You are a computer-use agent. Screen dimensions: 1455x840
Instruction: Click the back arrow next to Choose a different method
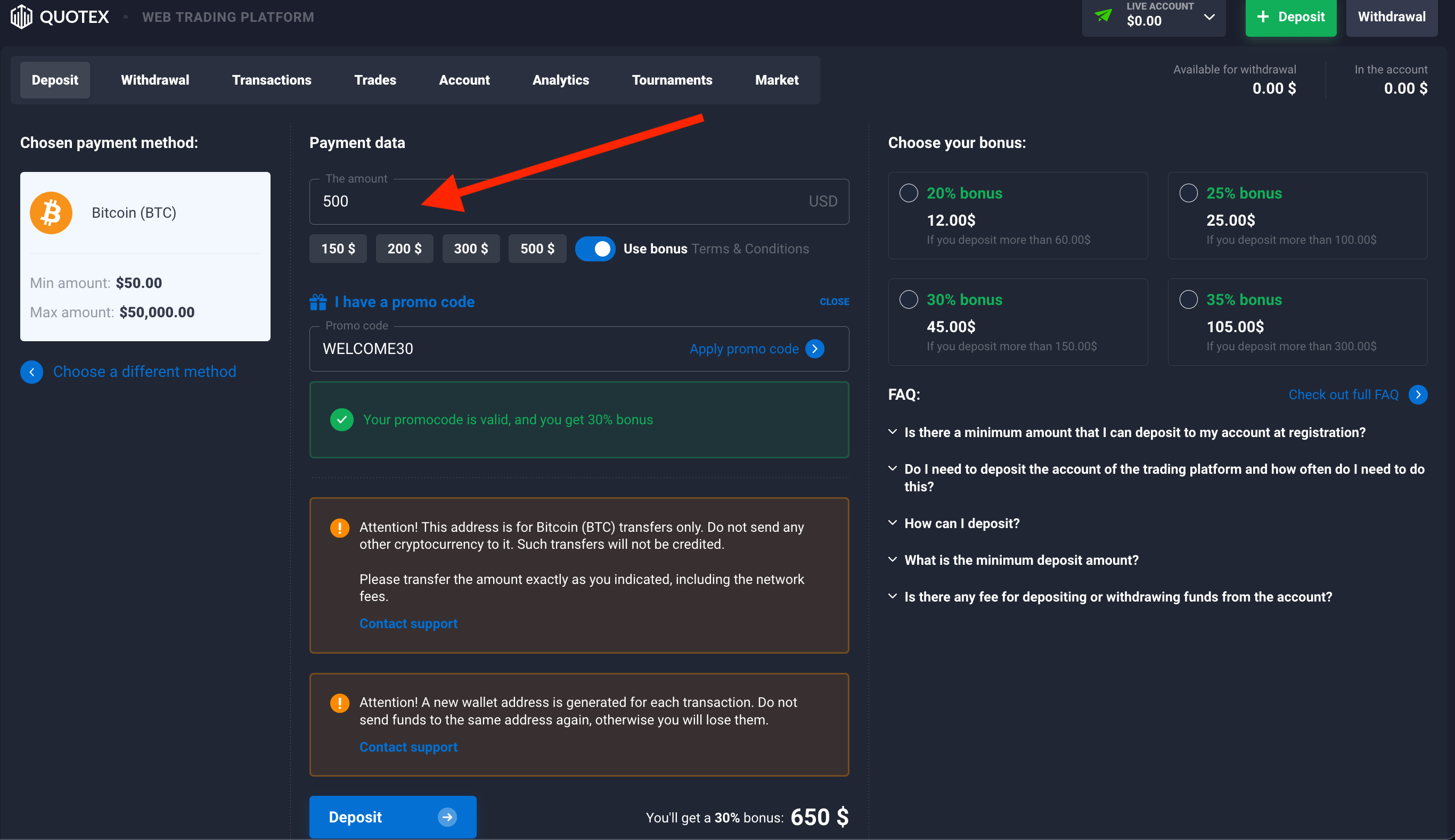coord(32,372)
